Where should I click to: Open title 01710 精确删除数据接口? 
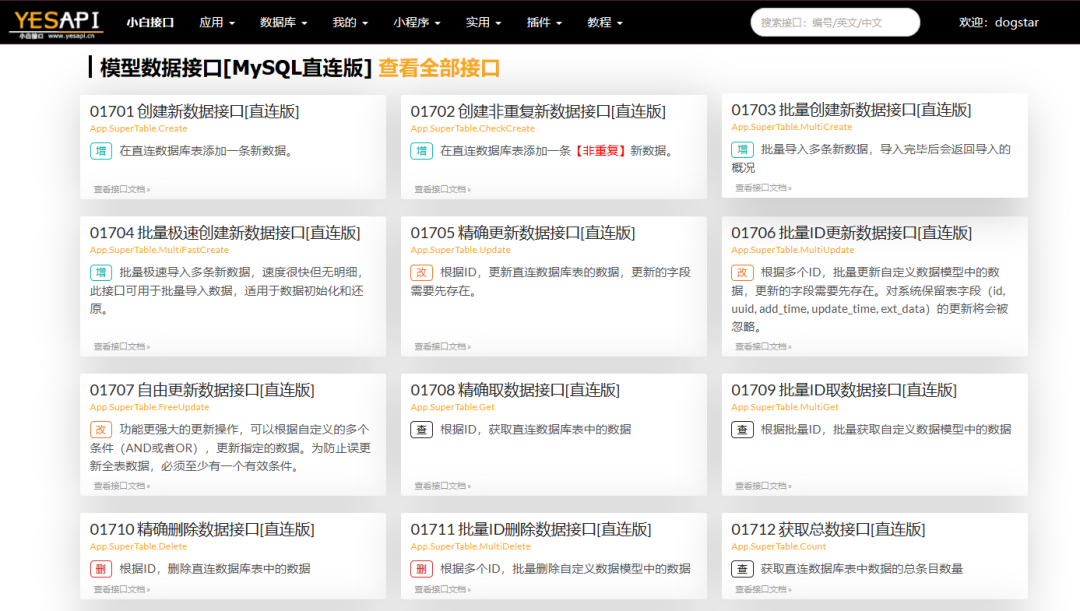coord(202,528)
